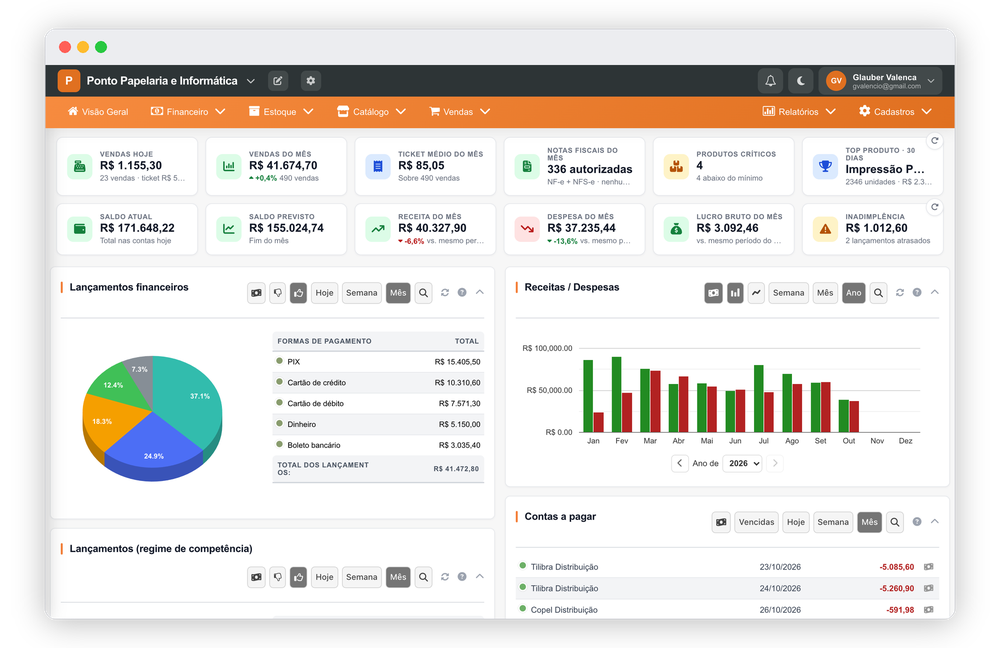This screenshot has width=1000, height=648.
Task: Filter Contas a pagar by Vencidas
Action: 756,522
